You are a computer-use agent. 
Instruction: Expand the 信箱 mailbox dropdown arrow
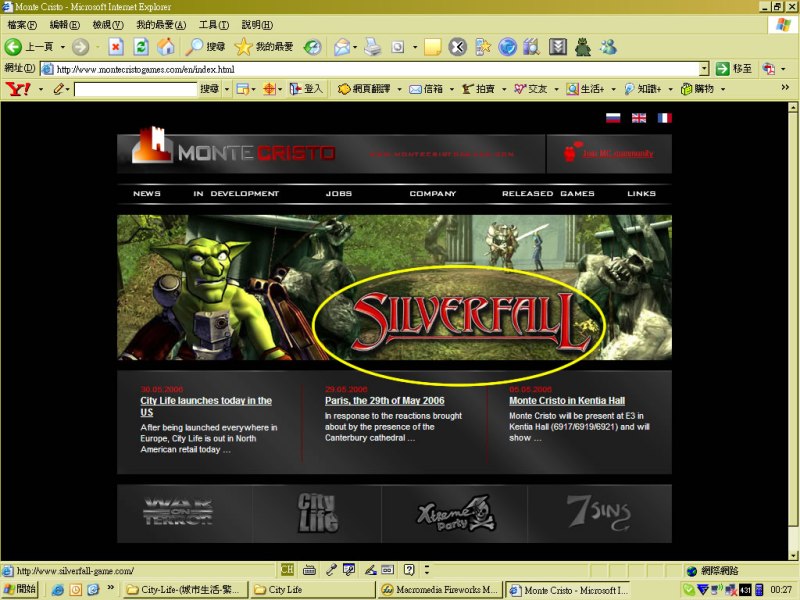(452, 89)
